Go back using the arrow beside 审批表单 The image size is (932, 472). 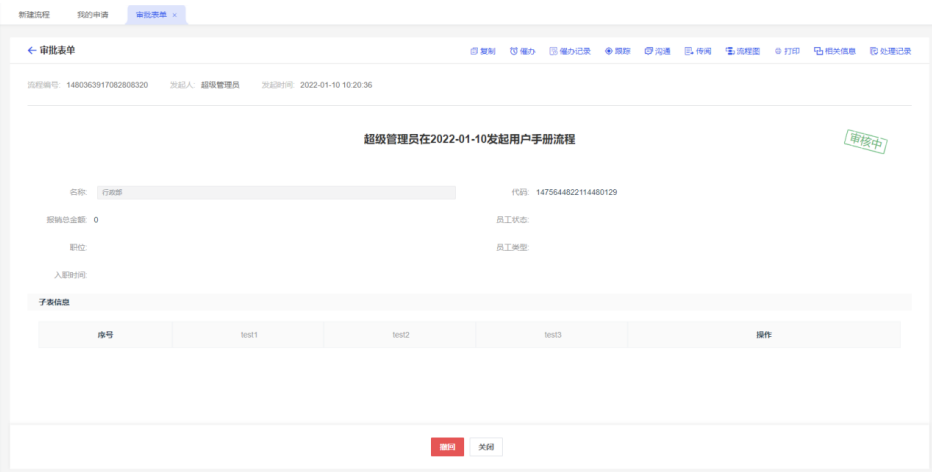pyautogui.click(x=31, y=50)
